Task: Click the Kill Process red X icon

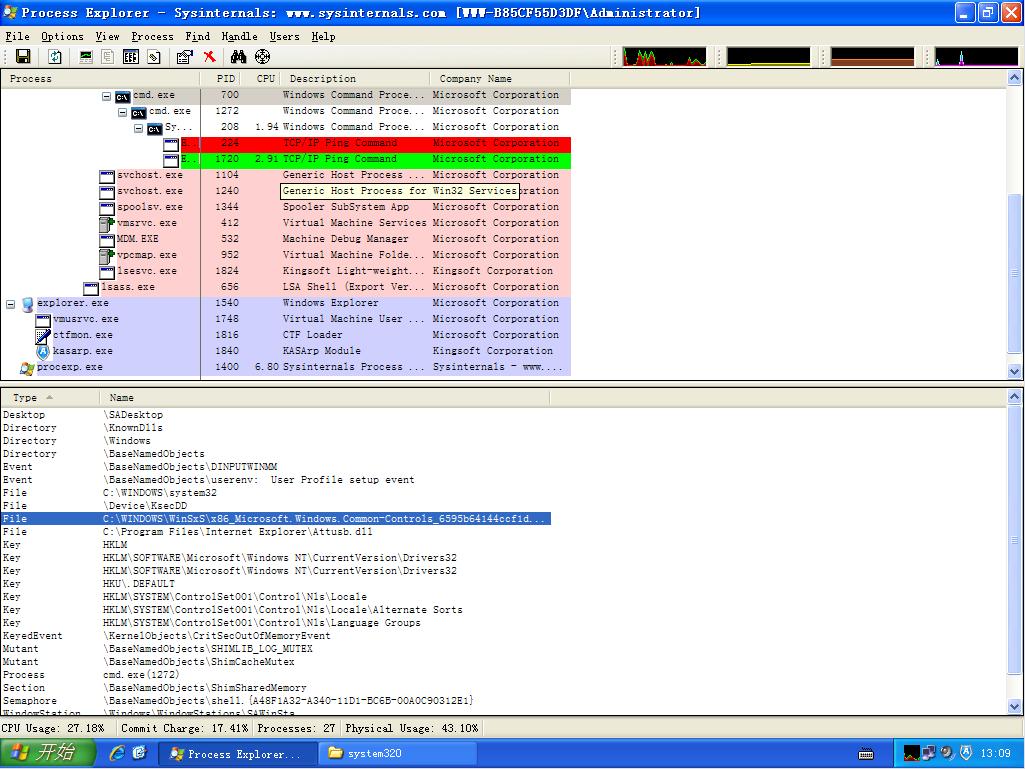Action: (209, 57)
